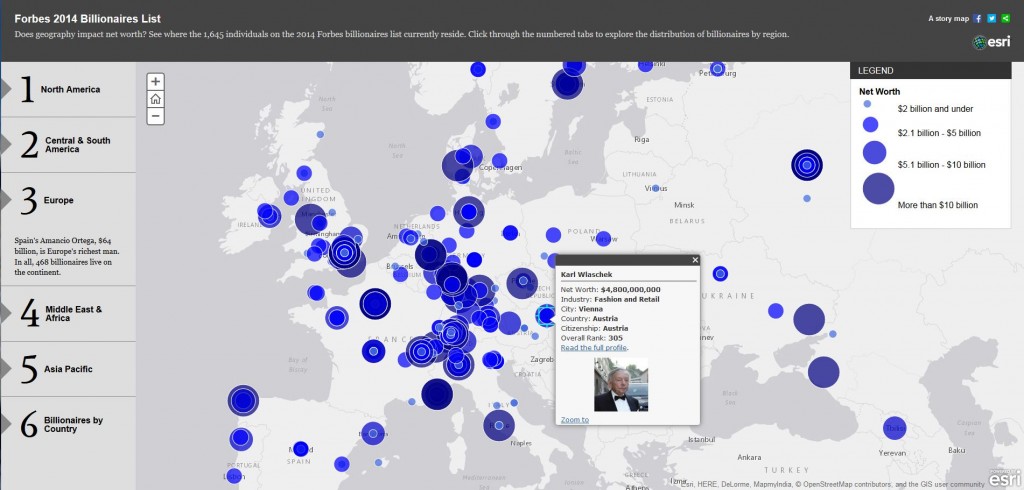This screenshot has width=1024, height=490.
Task: Share the story map on Facebook
Action: coord(978,19)
